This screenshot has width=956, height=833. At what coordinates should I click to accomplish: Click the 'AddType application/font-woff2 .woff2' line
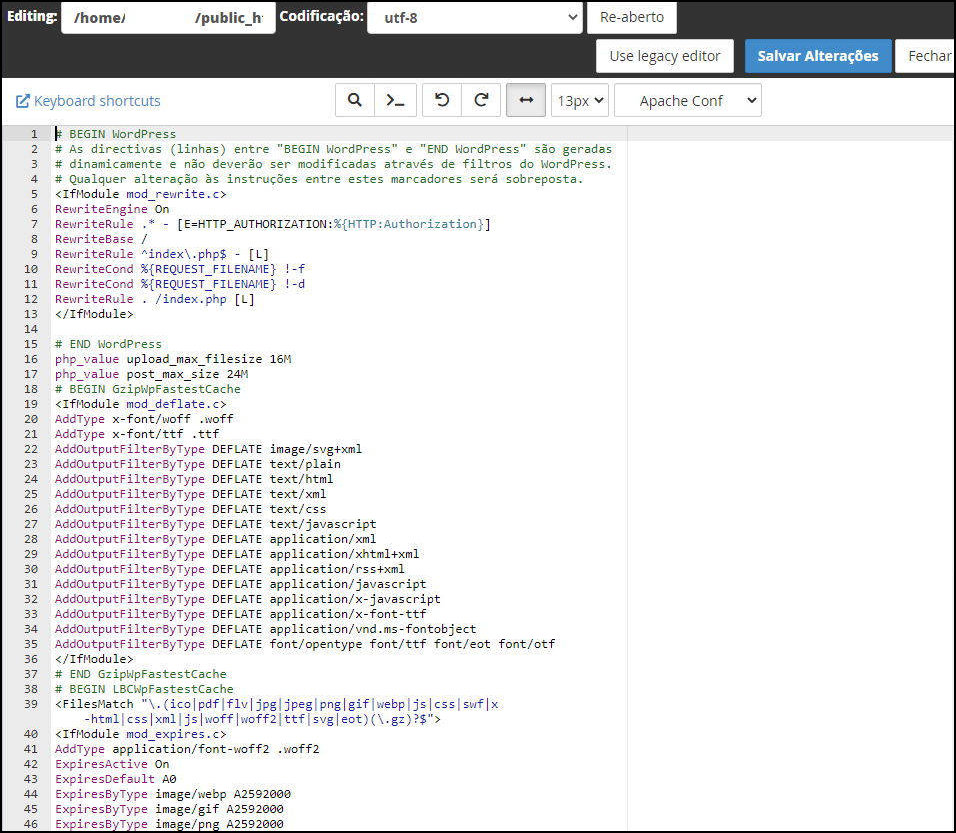click(187, 749)
